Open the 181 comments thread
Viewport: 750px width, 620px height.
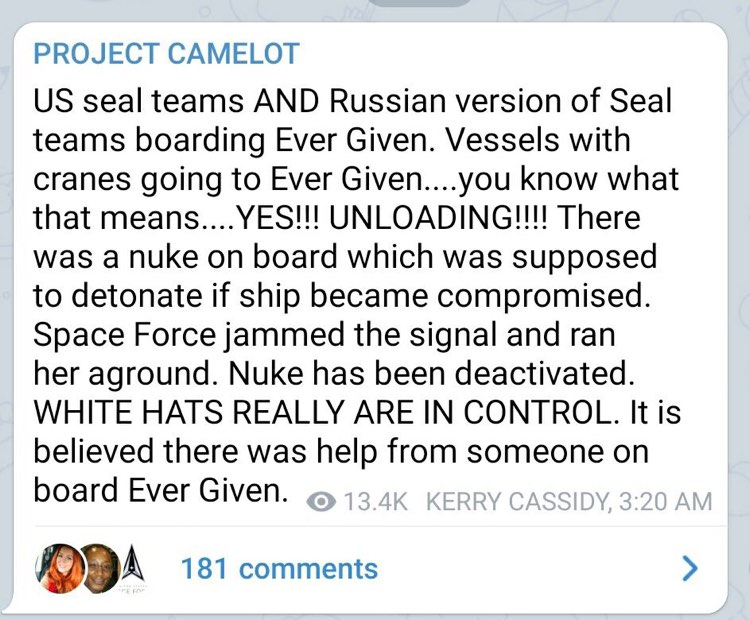pyautogui.click(x=279, y=569)
